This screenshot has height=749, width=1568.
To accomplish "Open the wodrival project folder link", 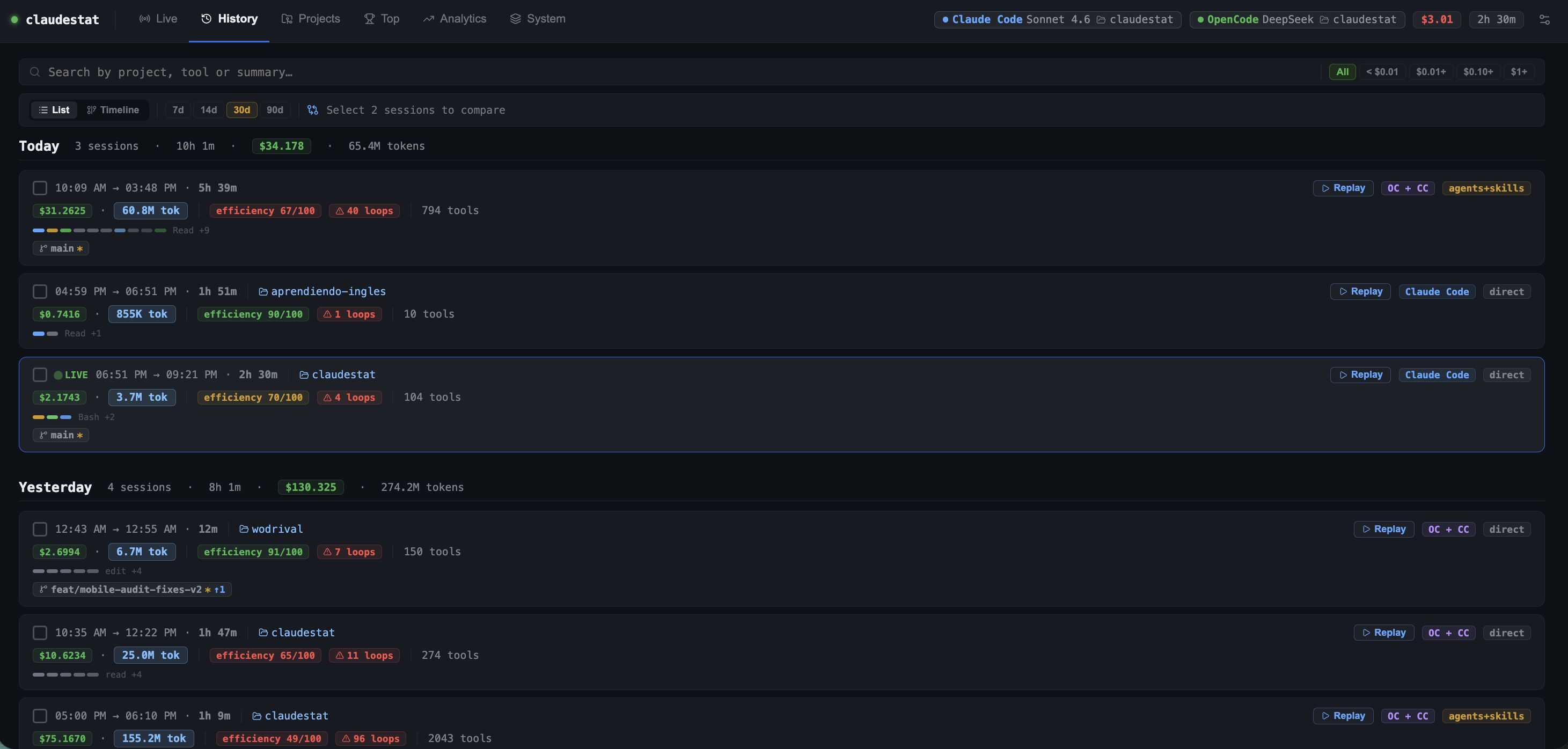I will [271, 530].
